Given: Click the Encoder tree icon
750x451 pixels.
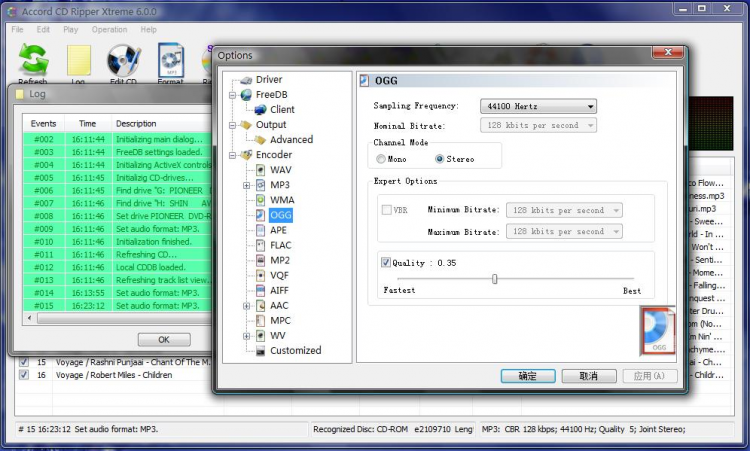Looking at the screenshot, I should 246,155.
